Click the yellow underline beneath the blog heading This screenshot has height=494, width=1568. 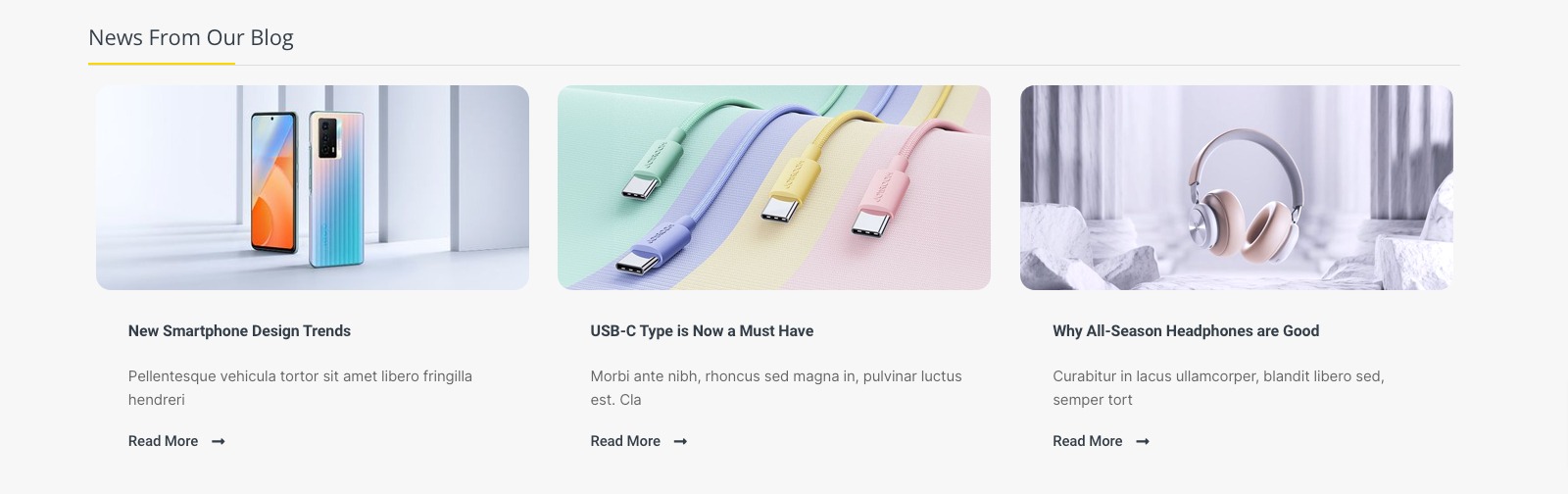[162, 64]
